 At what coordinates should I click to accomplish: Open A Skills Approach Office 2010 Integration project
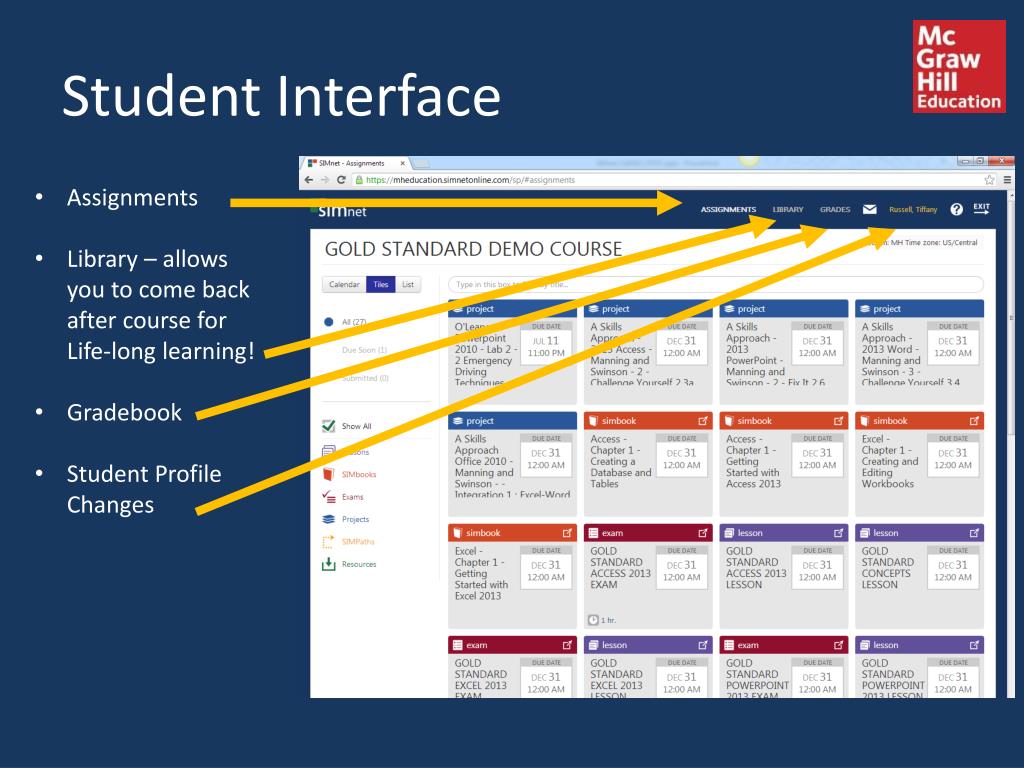[512, 464]
